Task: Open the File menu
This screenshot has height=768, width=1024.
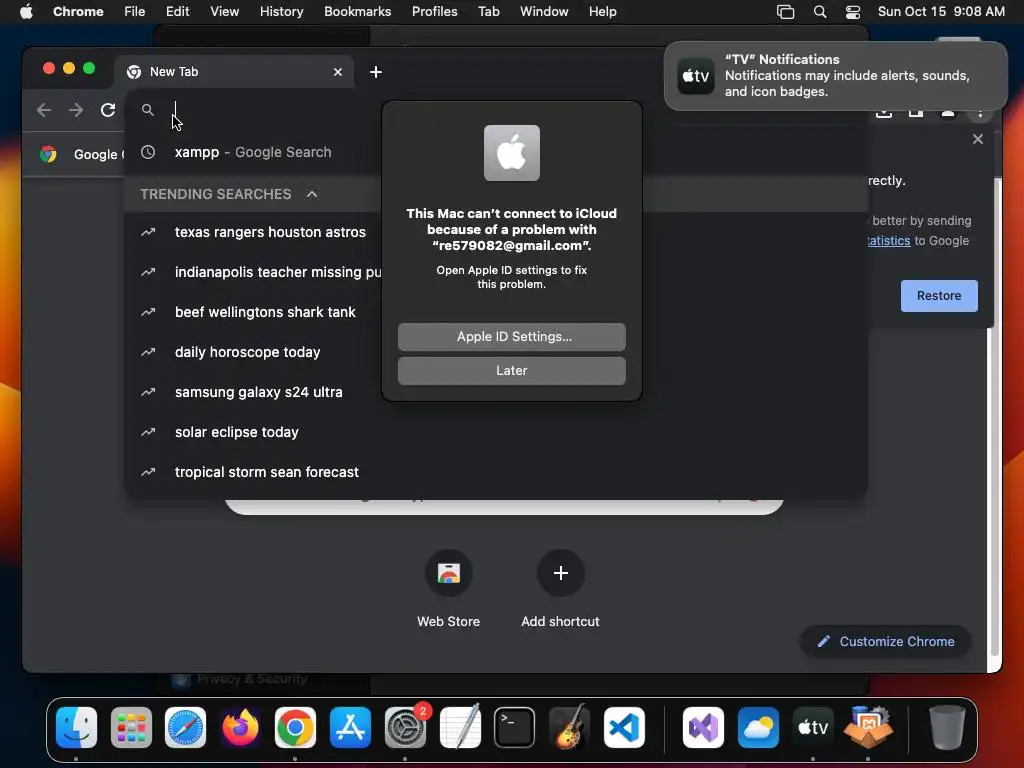Action: [x=135, y=12]
